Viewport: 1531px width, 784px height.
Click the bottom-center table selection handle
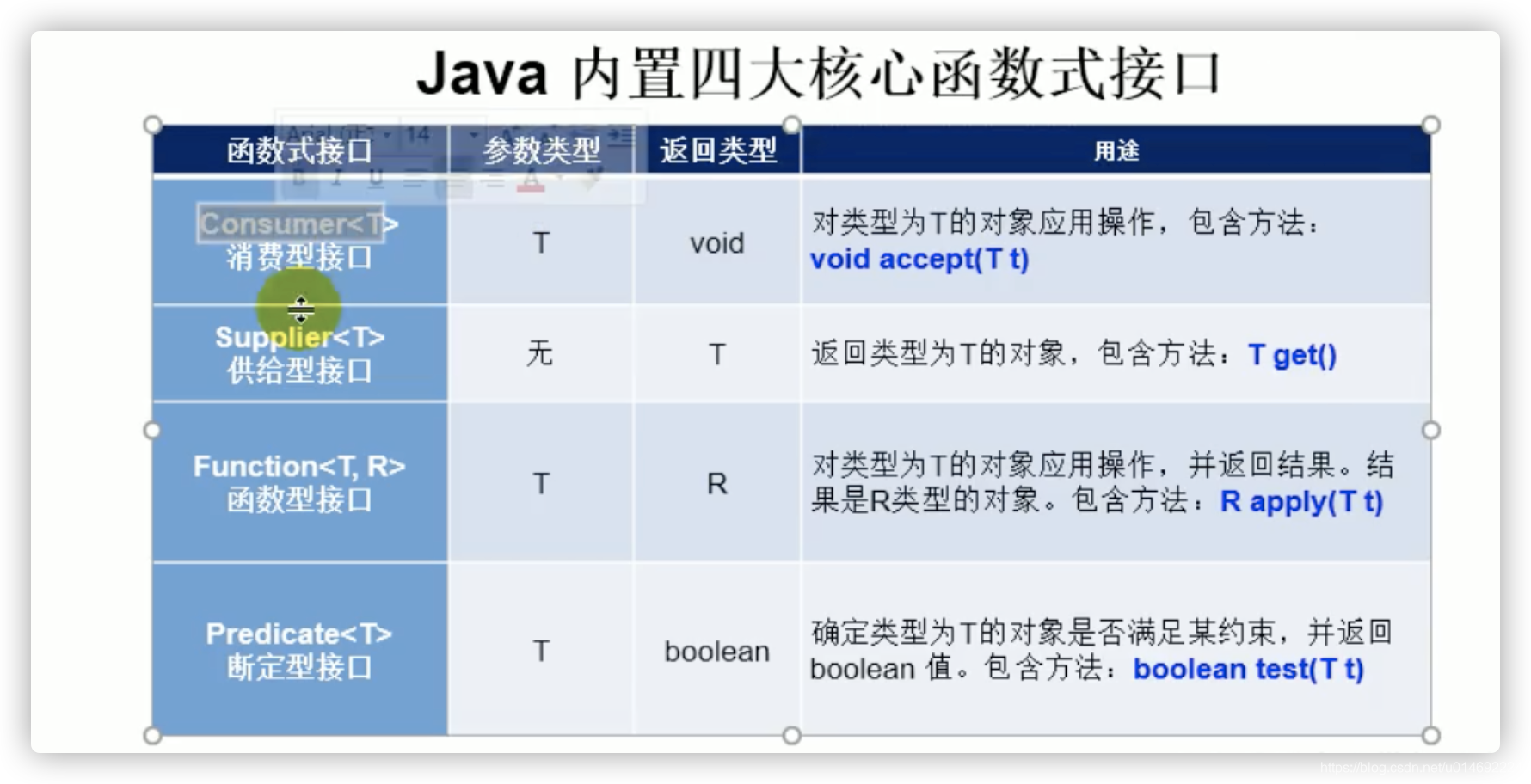coord(791,735)
